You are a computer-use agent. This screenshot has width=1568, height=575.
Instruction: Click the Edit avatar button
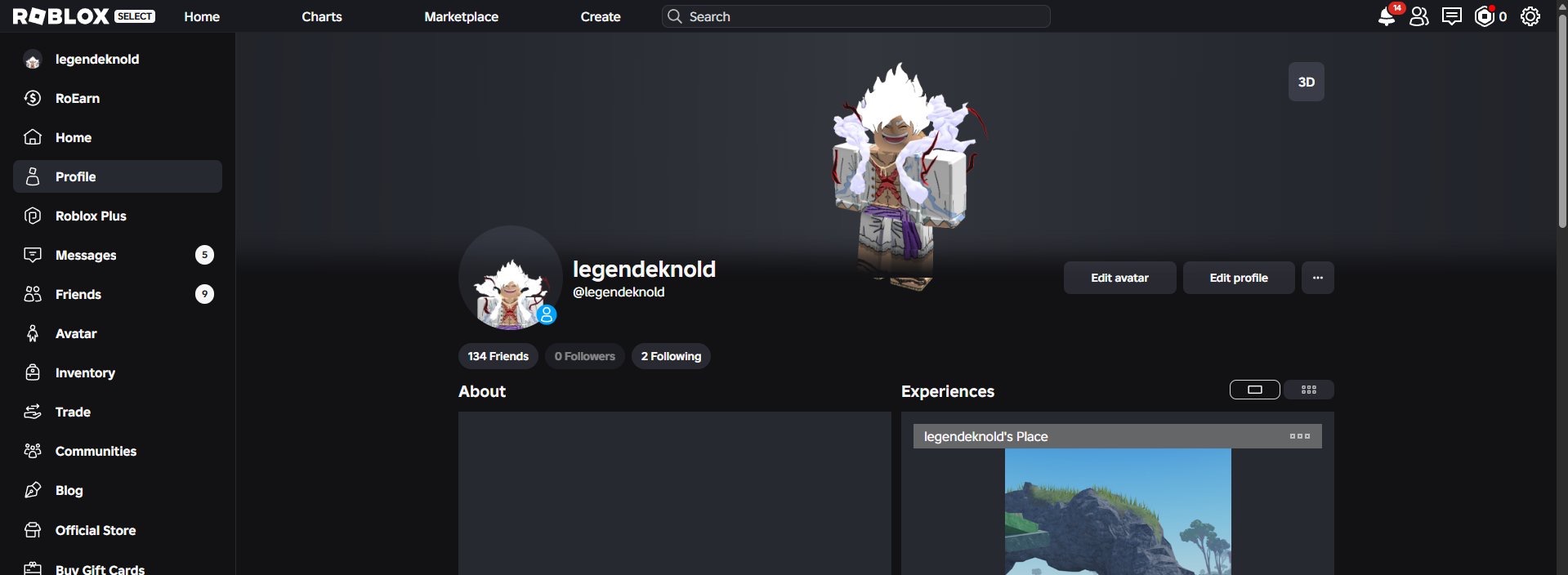coord(1120,278)
